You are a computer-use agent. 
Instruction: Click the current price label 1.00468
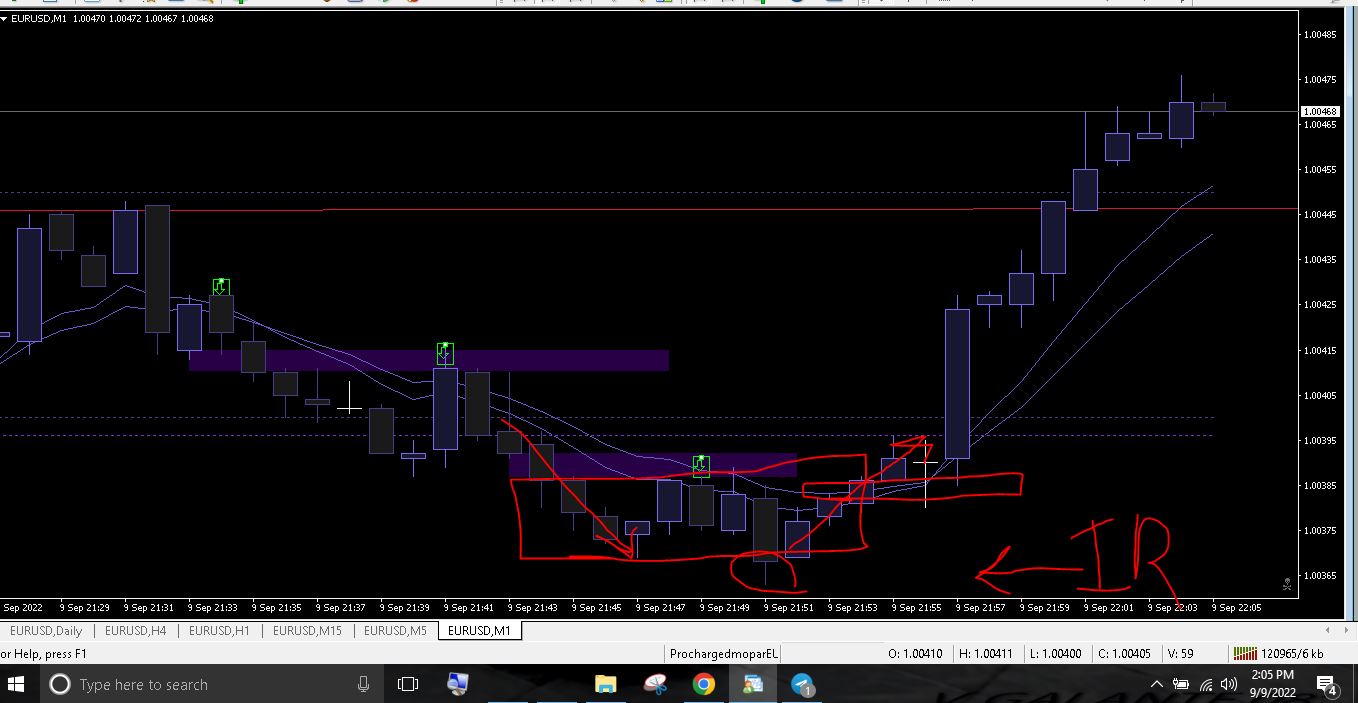(x=1320, y=112)
